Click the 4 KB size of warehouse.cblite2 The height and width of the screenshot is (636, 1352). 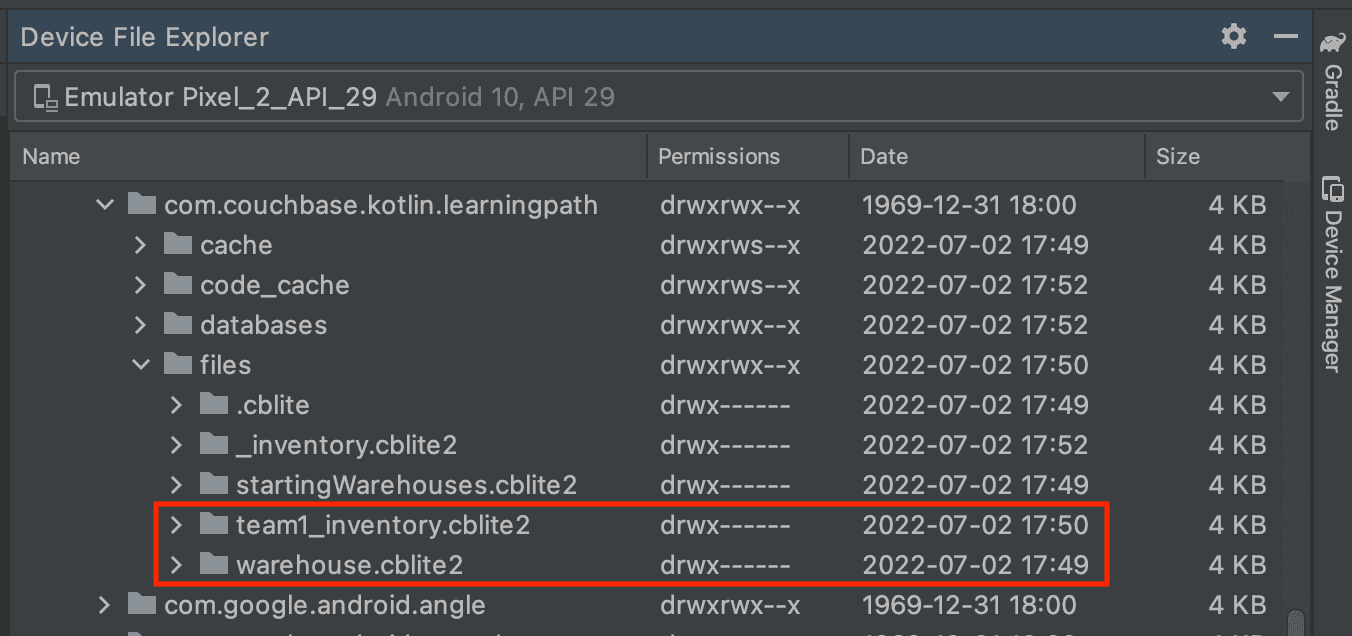tap(1237, 565)
